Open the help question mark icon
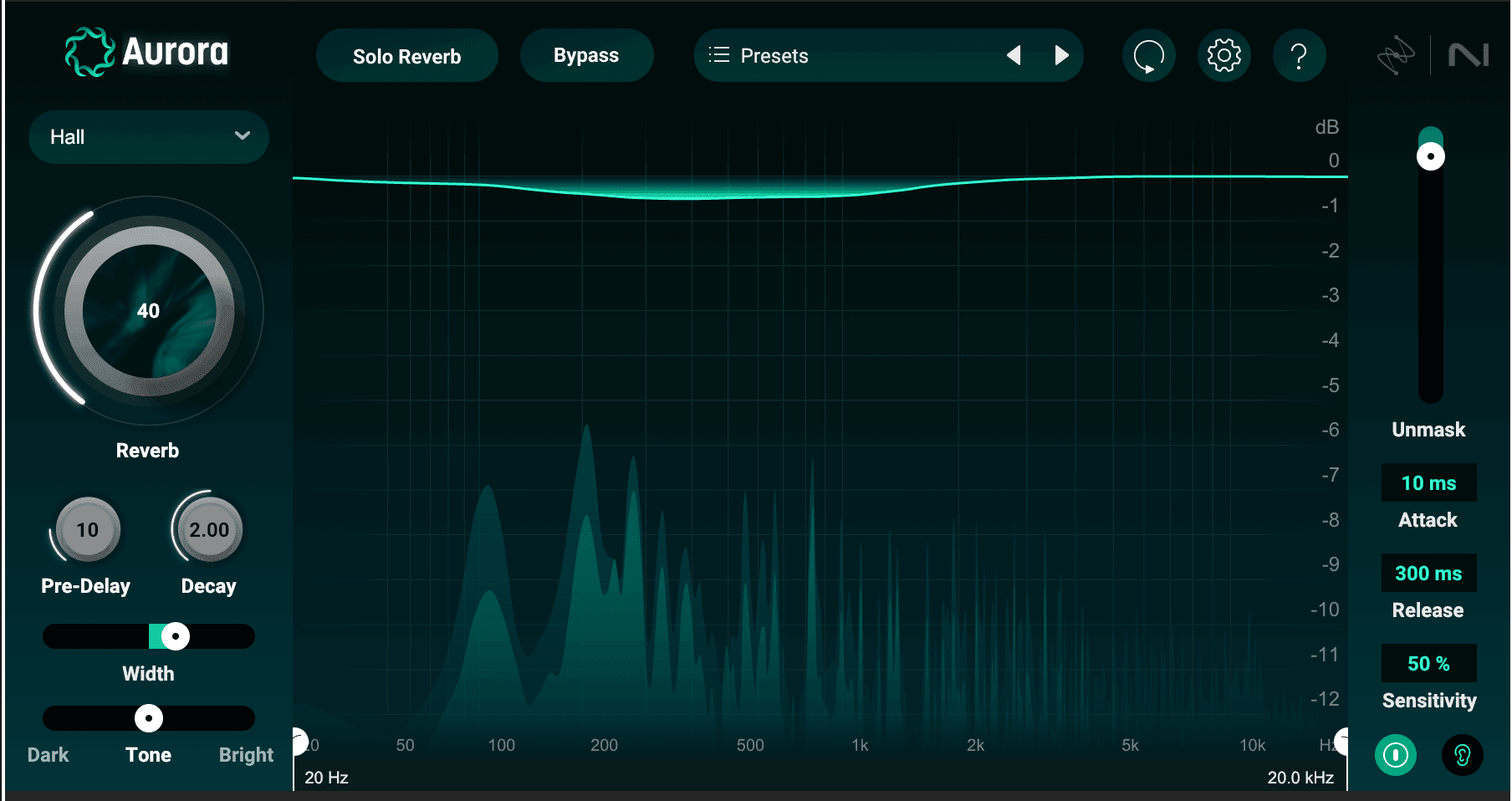 coord(1299,56)
